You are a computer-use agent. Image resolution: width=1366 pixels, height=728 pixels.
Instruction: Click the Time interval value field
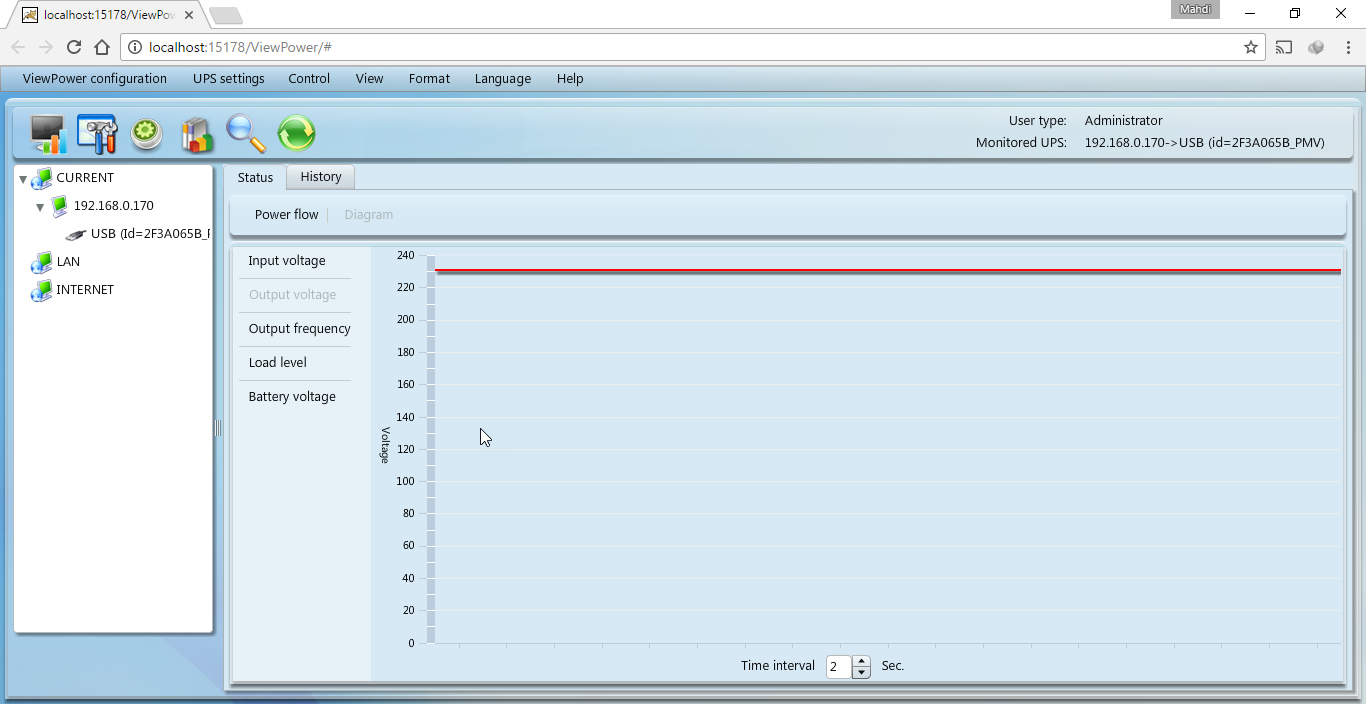click(838, 667)
